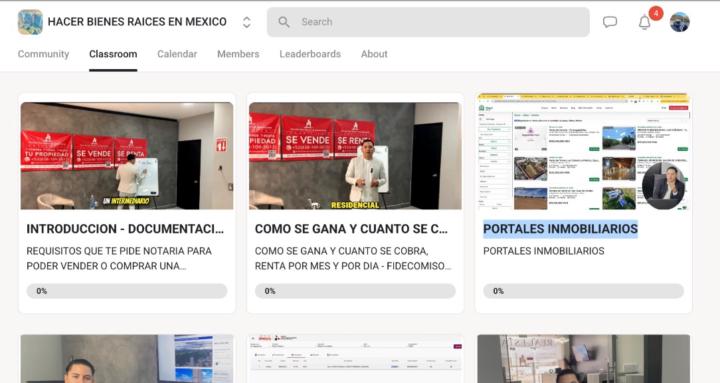
Task: Open the bottom-middle spreadsheet course thumbnail
Action: pos(355,359)
